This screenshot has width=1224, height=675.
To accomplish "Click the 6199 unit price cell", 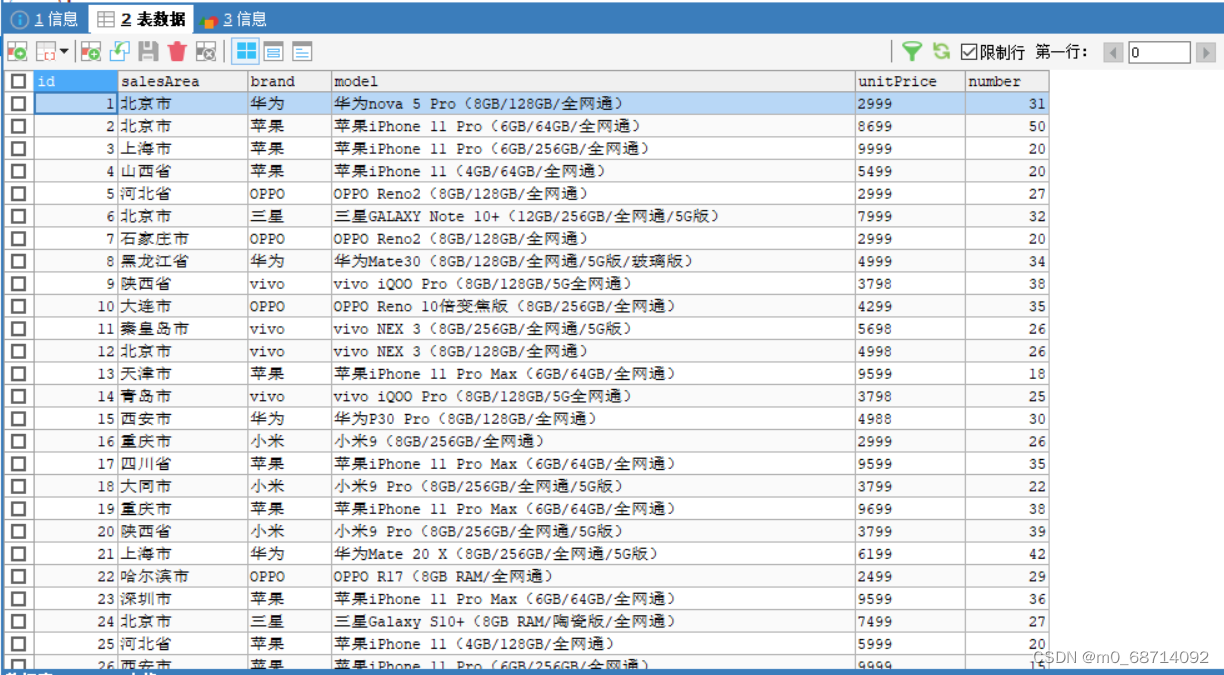I will 910,553.
